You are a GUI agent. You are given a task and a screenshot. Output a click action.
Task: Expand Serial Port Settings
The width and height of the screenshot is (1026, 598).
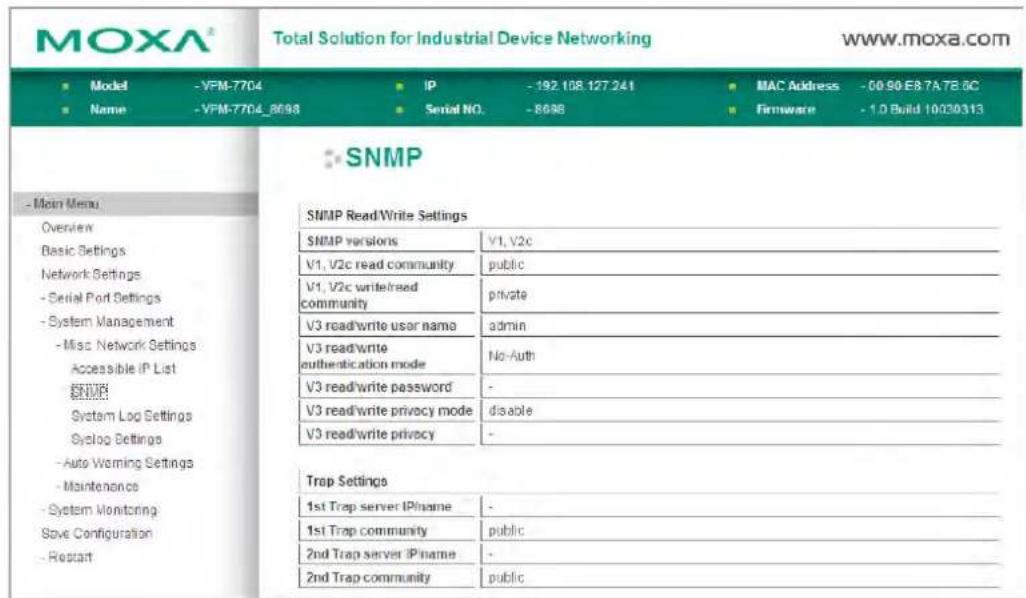pos(104,298)
